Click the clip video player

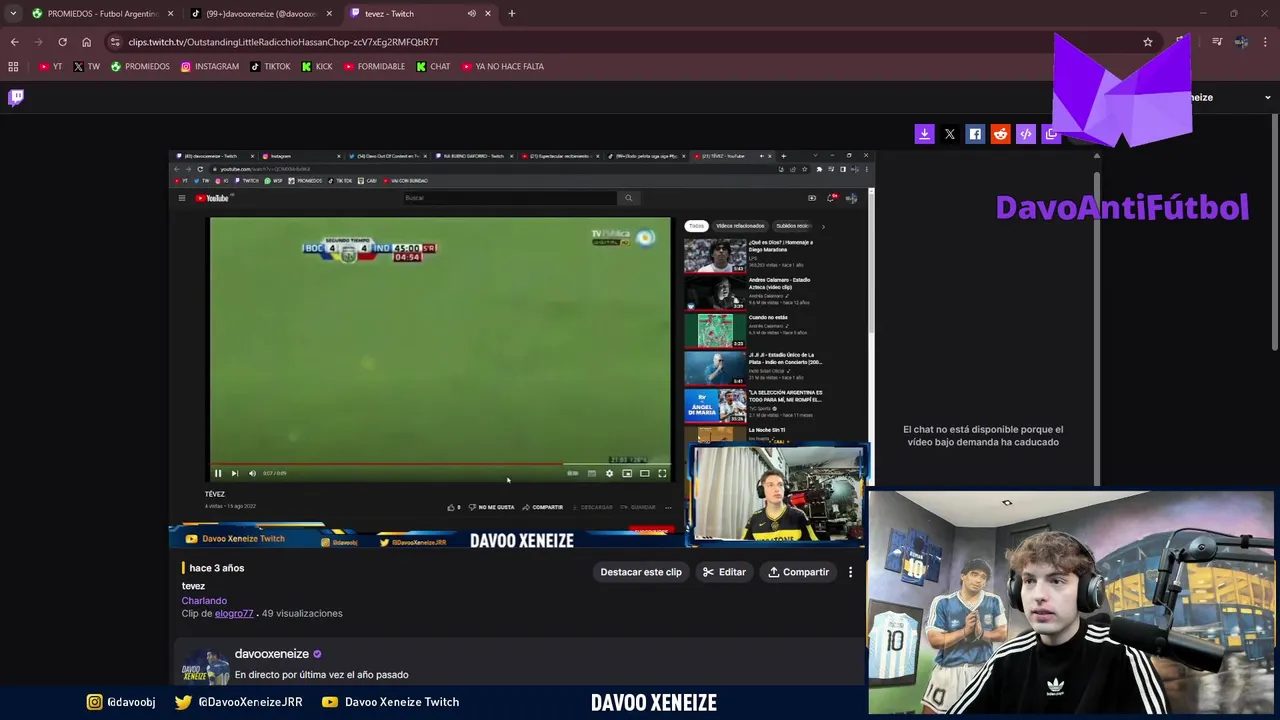point(520,348)
